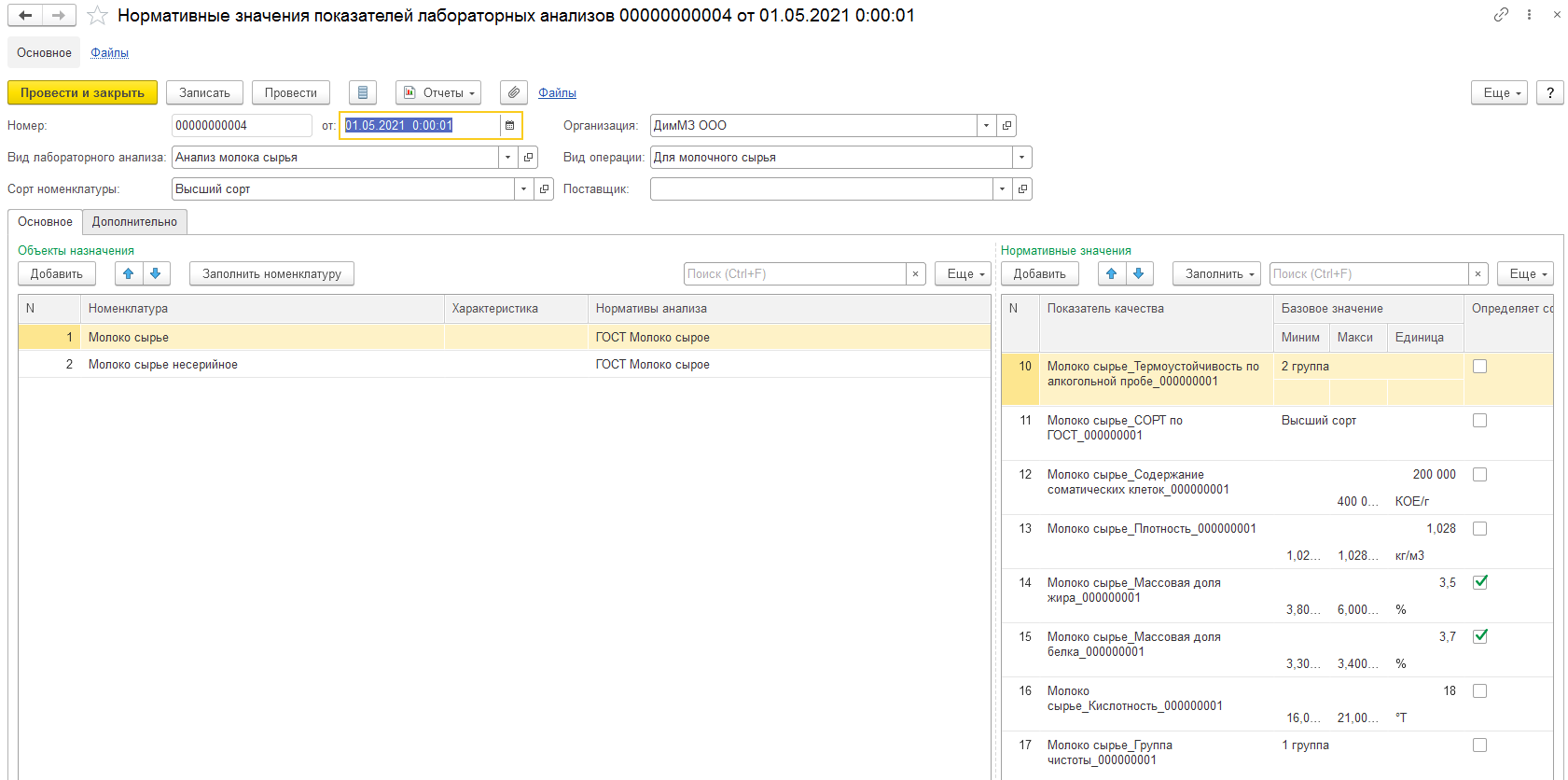Open the Файлы link in toolbar
Image resolution: width=1568 pixels, height=780 pixels.
click(x=557, y=92)
